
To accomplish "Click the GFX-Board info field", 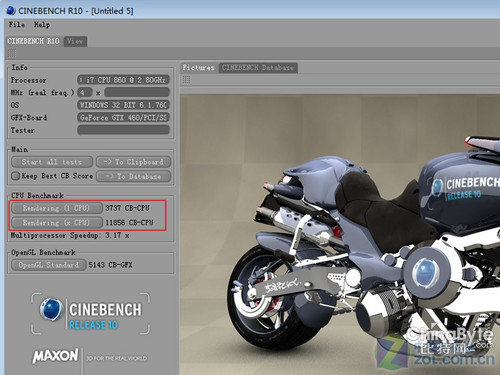I will click(124, 117).
